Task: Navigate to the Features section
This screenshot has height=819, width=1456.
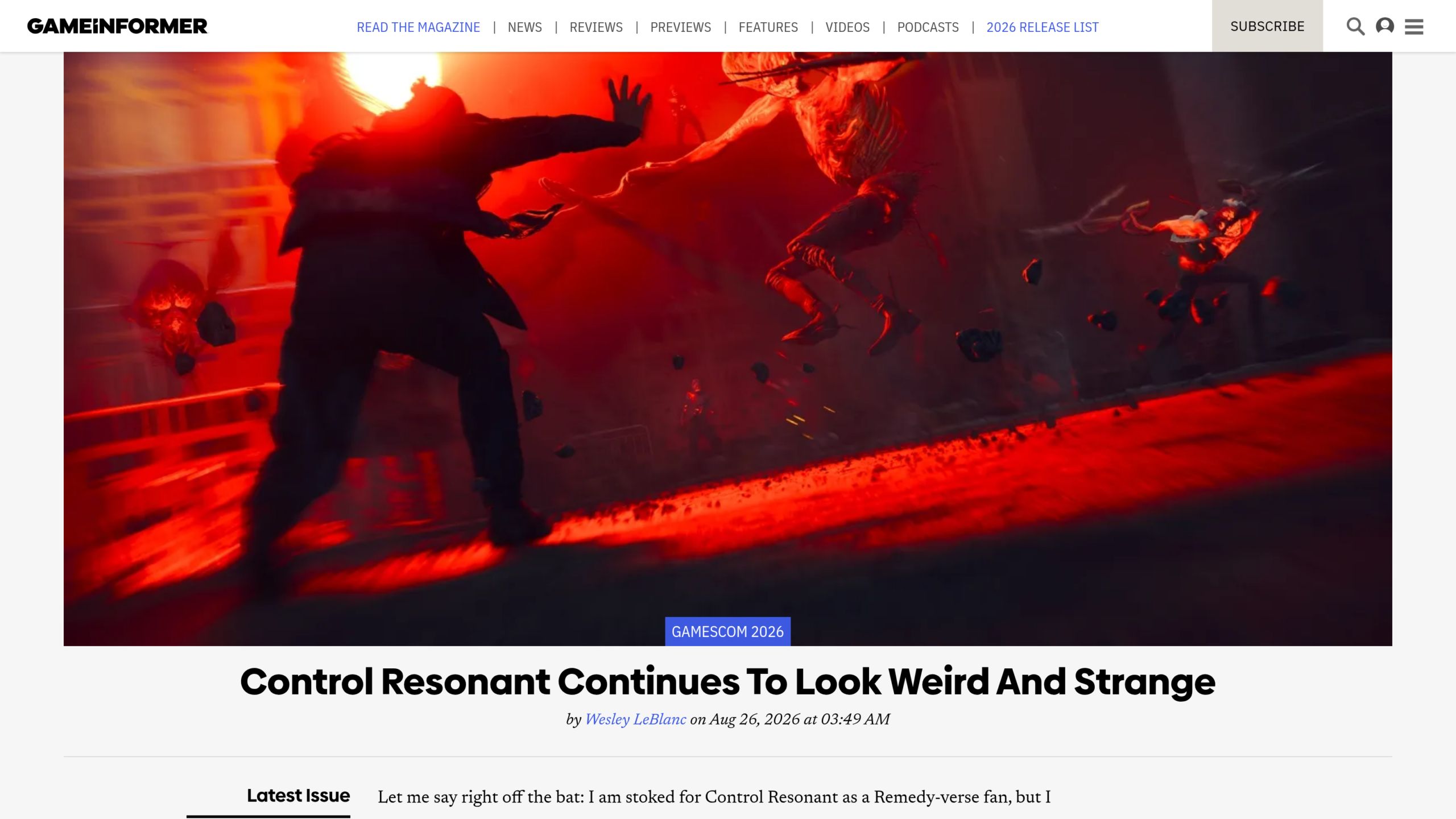Action: pos(768,27)
